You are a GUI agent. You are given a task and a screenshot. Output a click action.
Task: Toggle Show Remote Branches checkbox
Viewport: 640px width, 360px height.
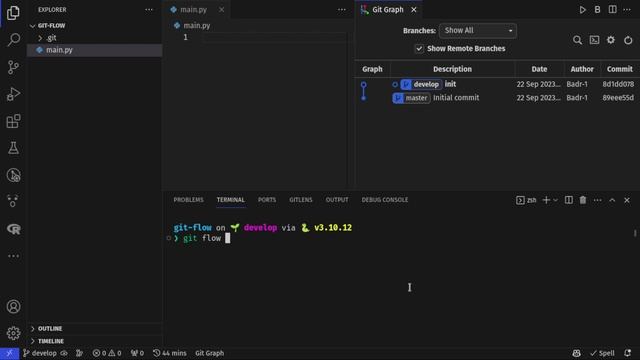[419, 49]
